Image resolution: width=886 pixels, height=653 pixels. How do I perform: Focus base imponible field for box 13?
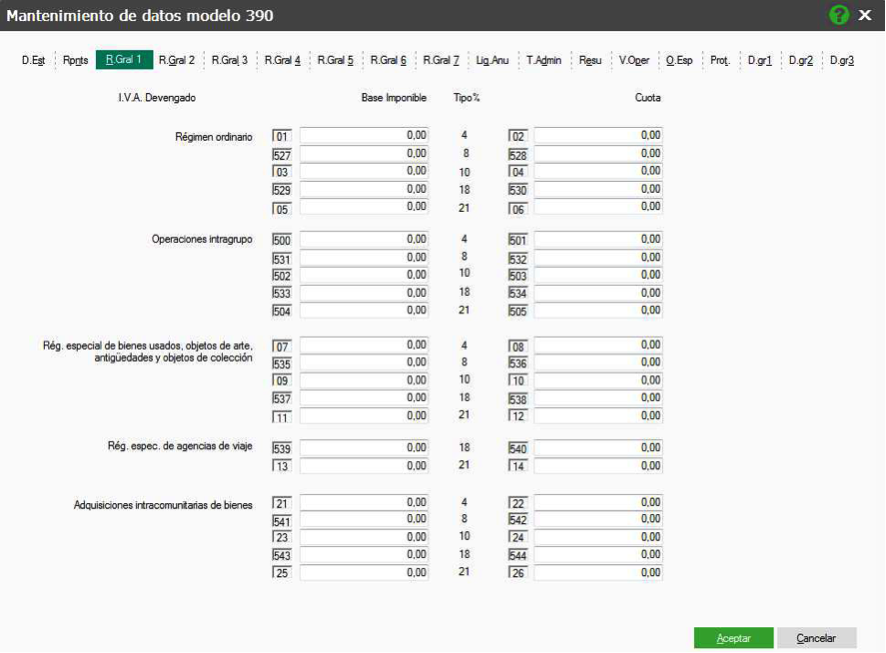coord(364,465)
